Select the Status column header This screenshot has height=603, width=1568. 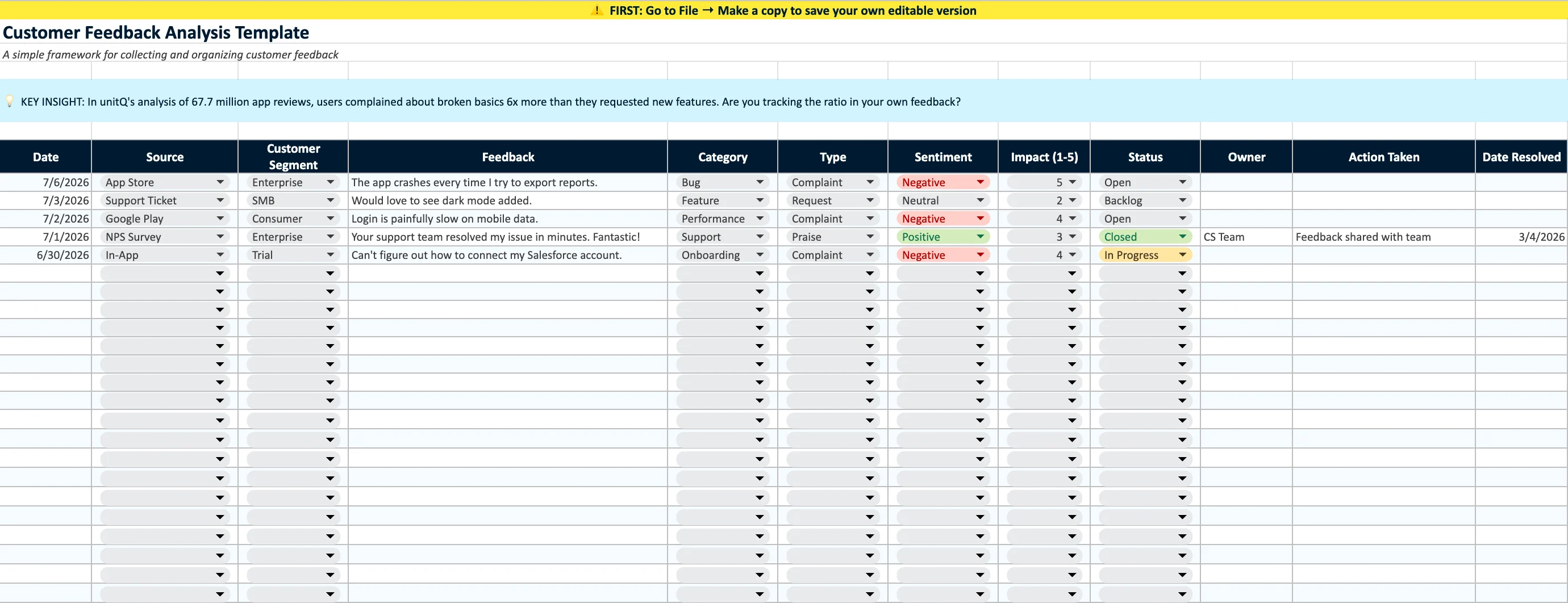pyautogui.click(x=1145, y=157)
